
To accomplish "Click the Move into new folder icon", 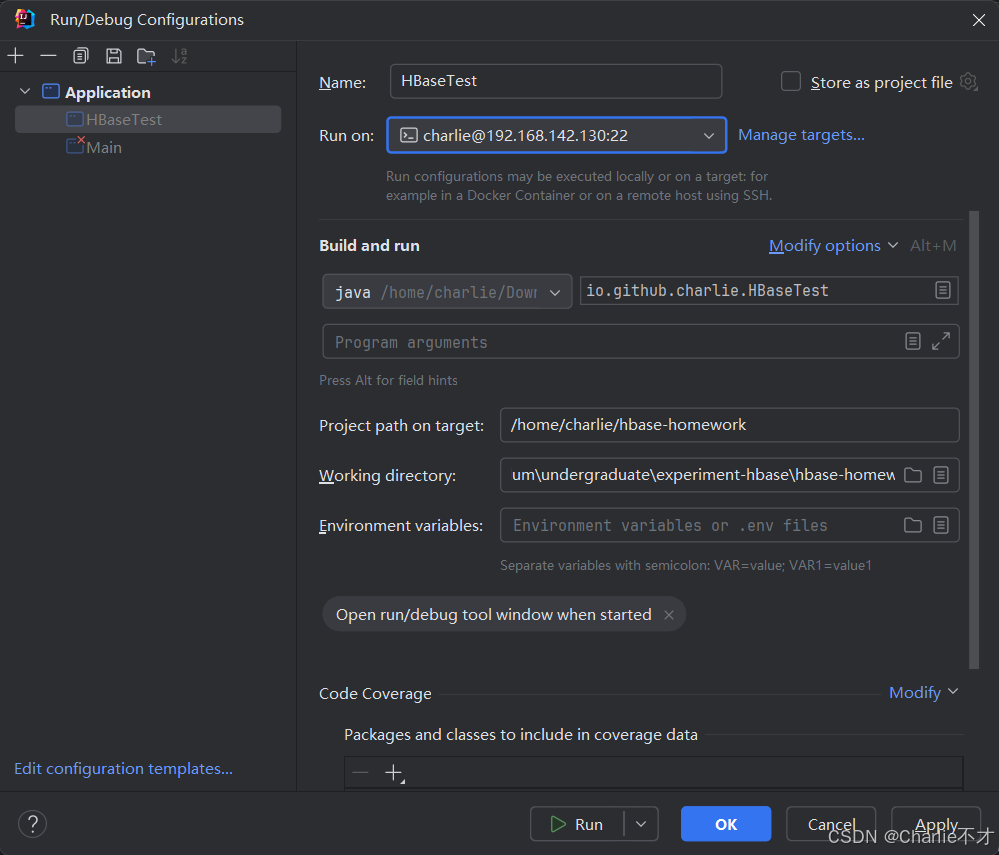I will [146, 56].
